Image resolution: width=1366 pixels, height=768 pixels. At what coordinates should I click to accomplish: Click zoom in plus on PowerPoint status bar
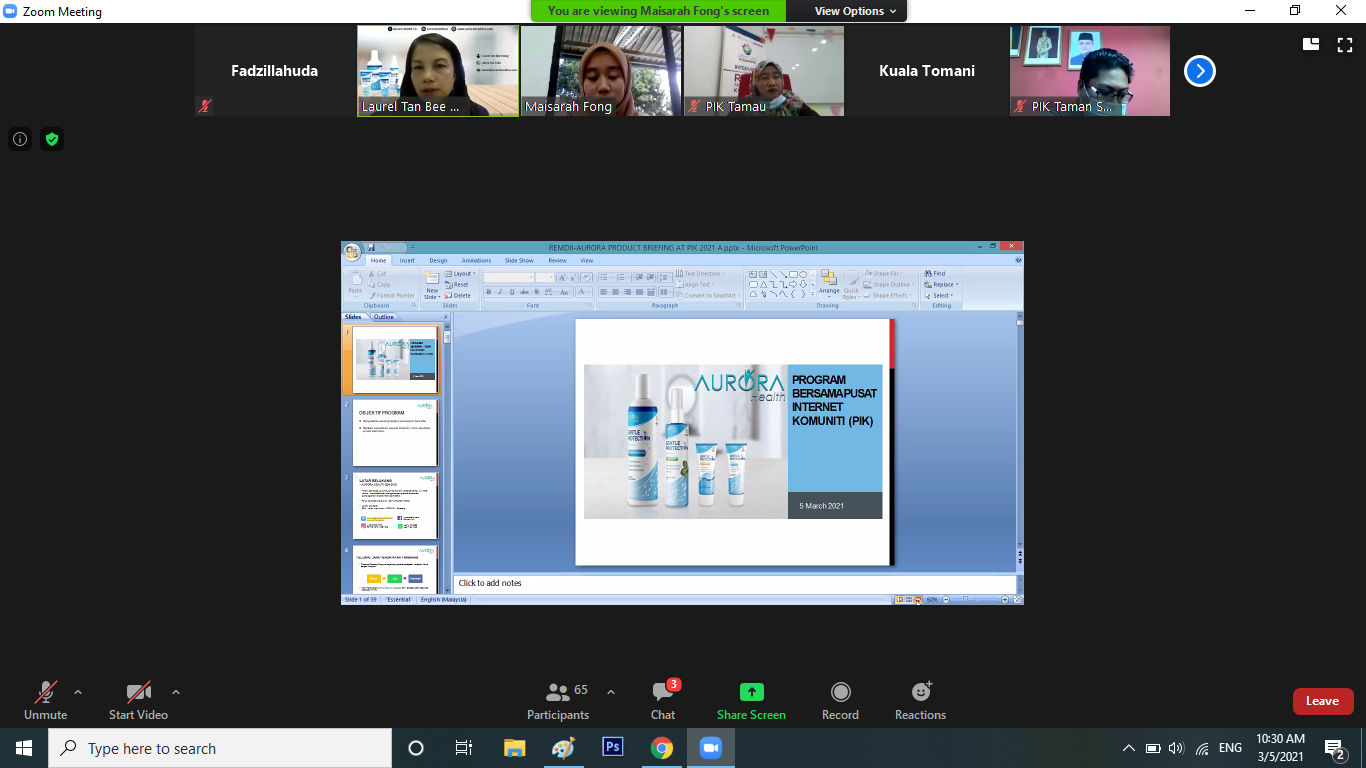[x=1005, y=599]
